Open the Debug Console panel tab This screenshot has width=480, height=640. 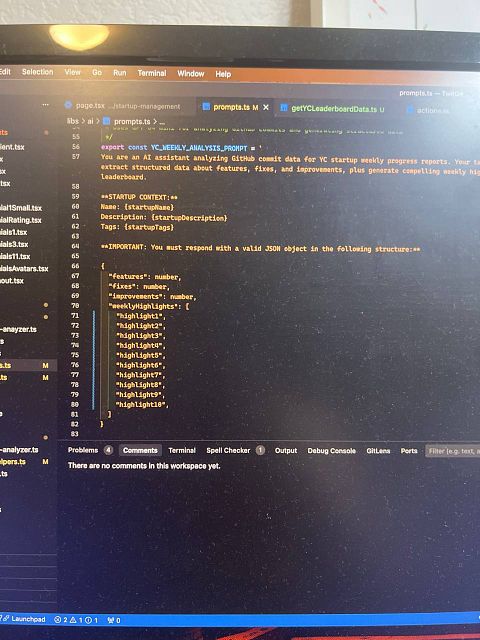(331, 451)
